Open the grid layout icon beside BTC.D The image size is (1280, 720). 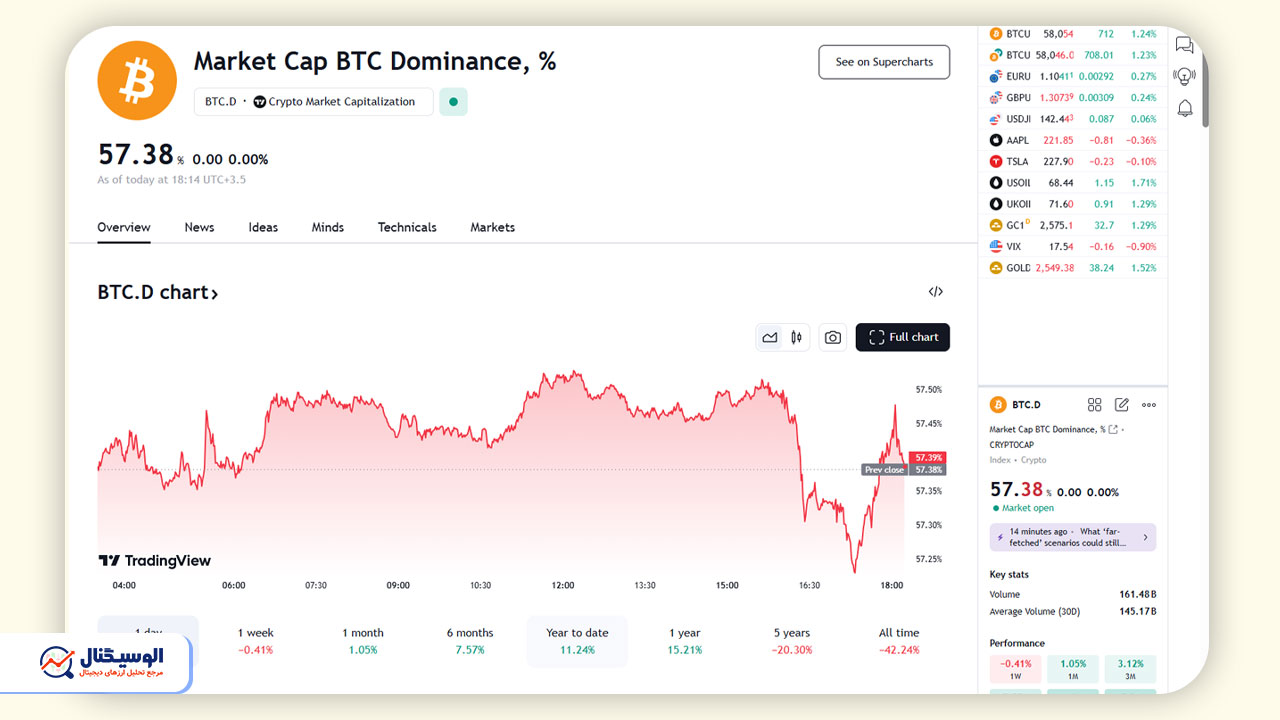(1095, 405)
